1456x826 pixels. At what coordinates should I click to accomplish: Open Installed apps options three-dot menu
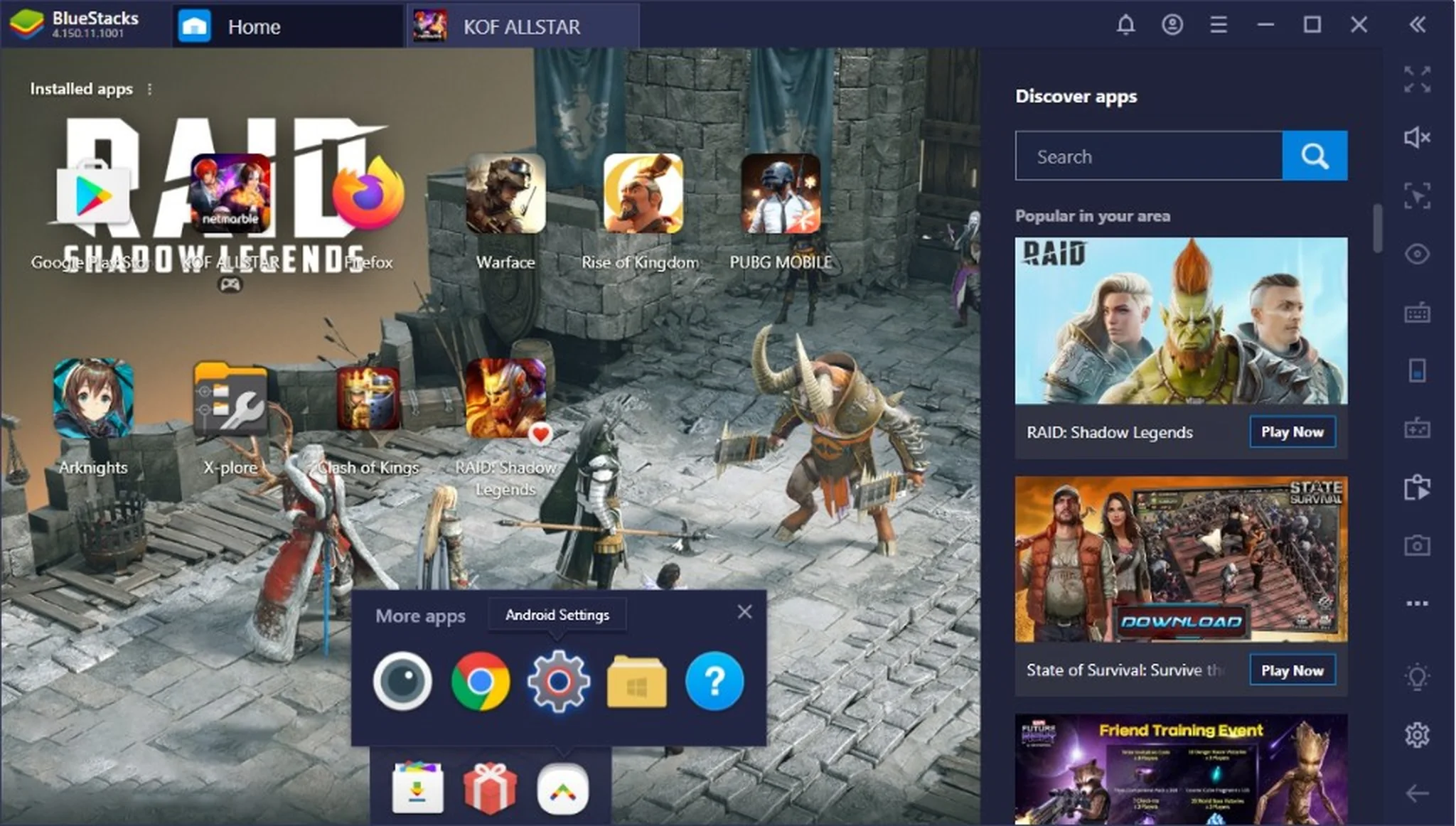pos(149,89)
